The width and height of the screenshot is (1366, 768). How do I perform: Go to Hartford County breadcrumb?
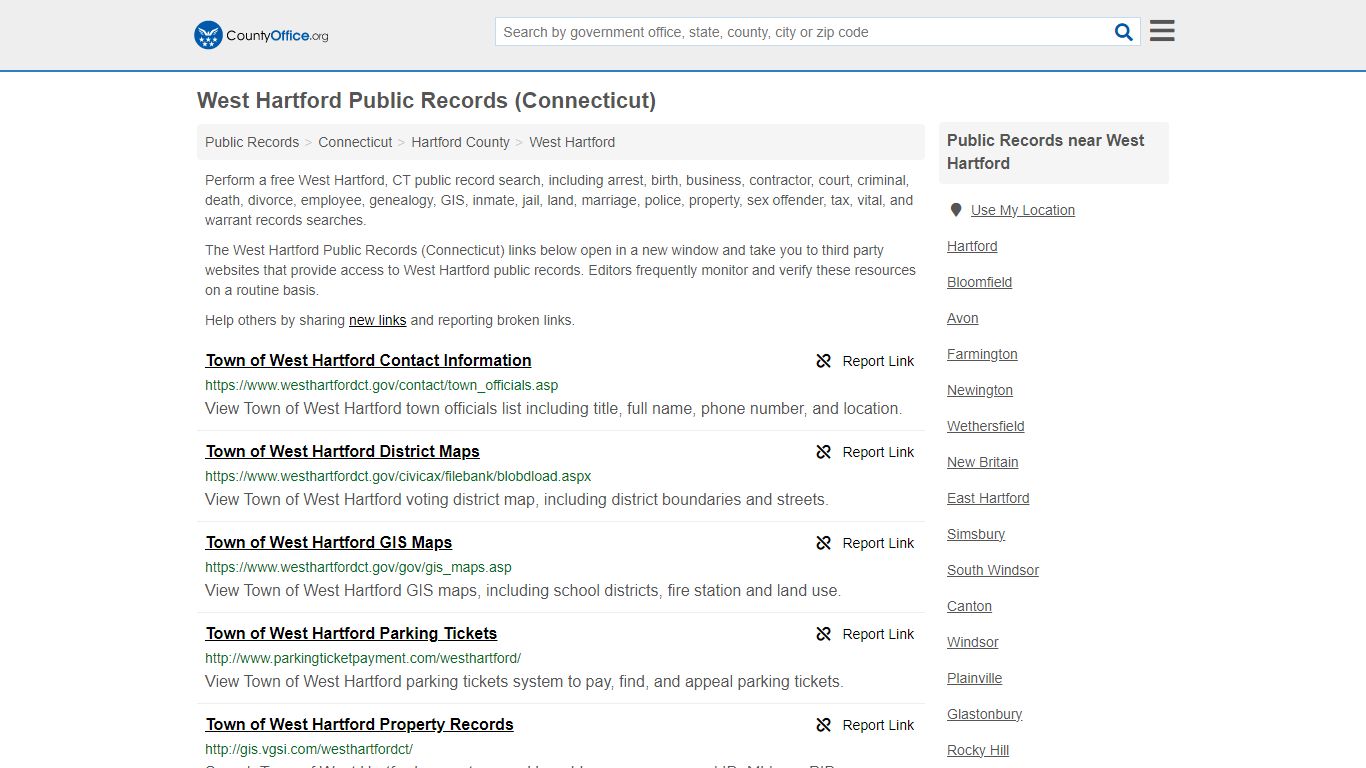point(460,142)
